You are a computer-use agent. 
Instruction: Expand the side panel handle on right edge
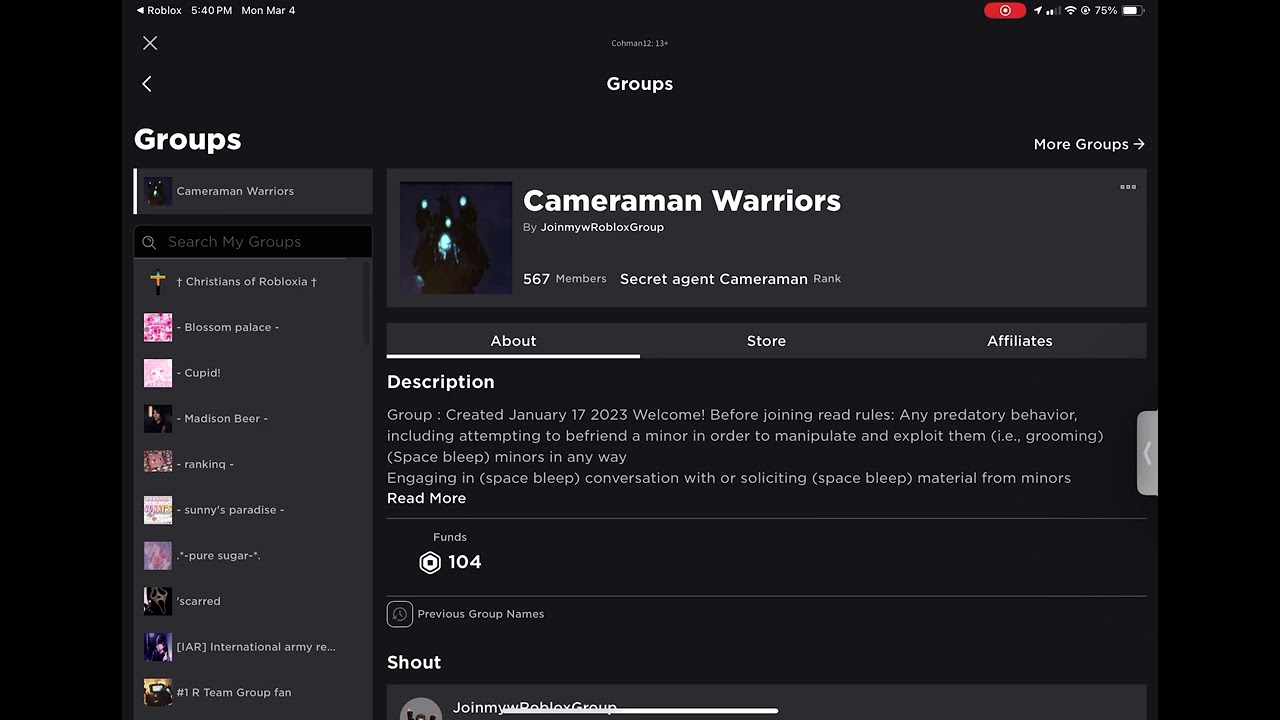pyautogui.click(x=1147, y=453)
